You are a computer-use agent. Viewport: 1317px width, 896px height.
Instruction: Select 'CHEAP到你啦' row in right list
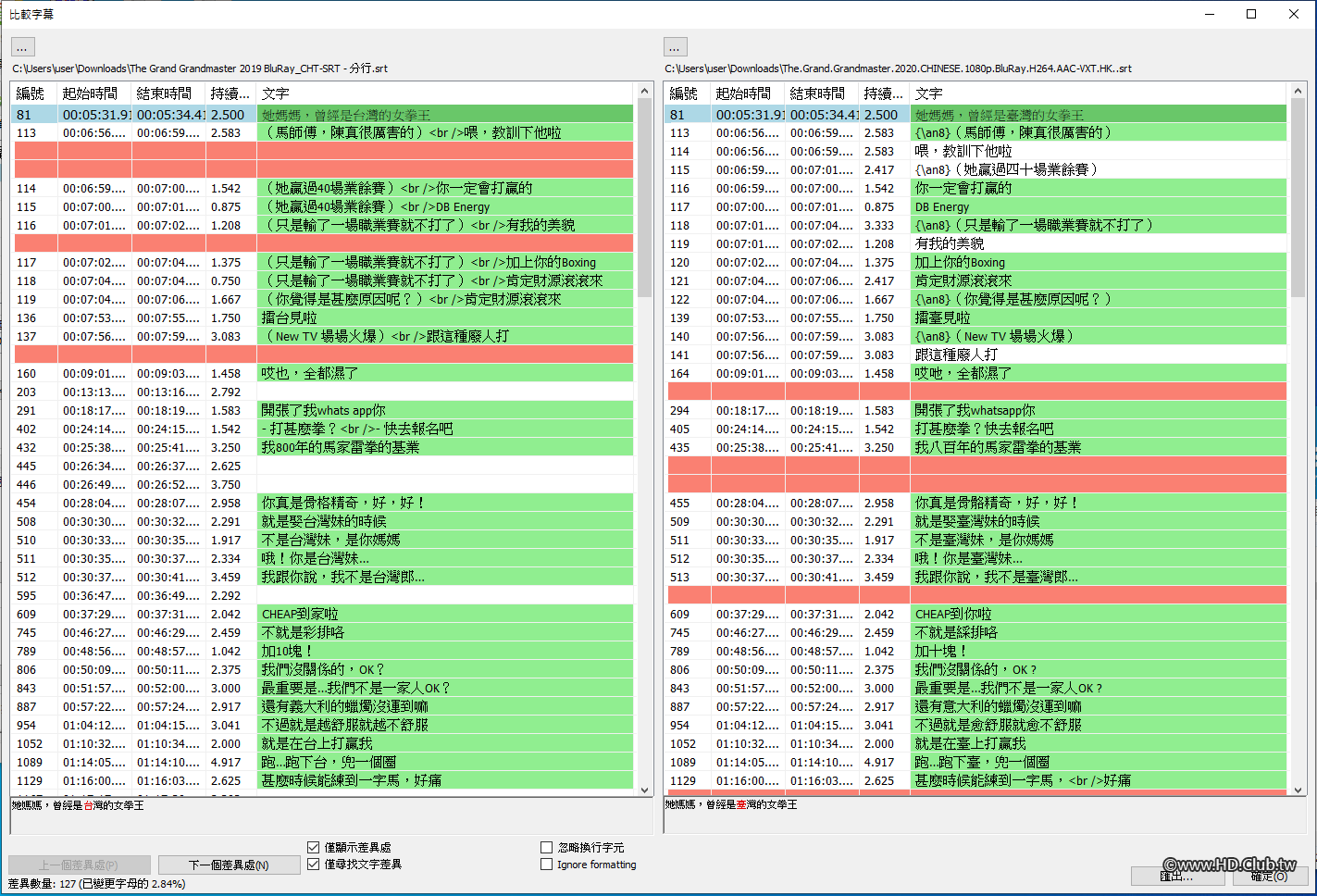point(975,615)
